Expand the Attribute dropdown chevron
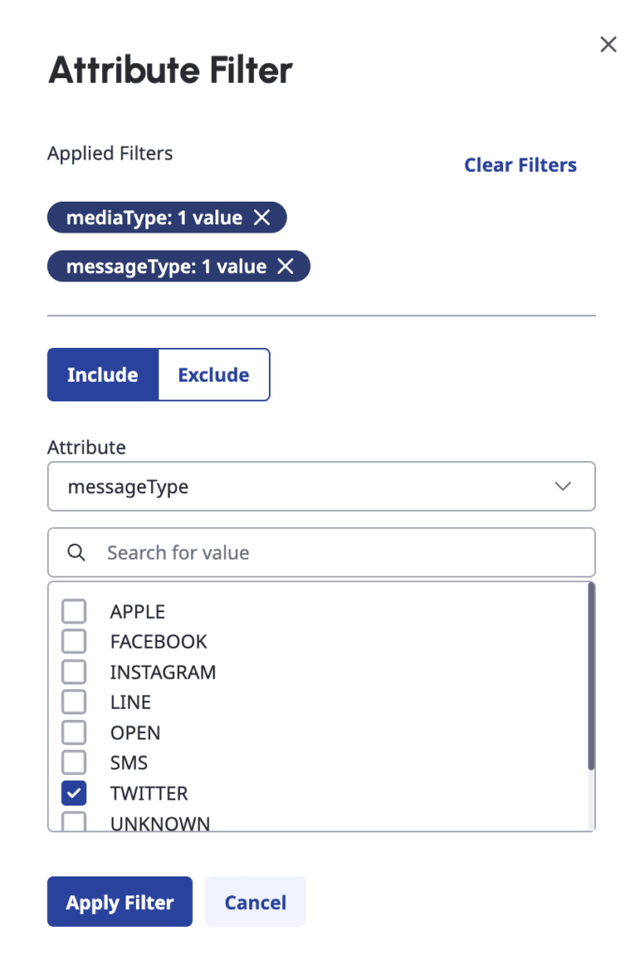The width and height of the screenshot is (640, 960). pyautogui.click(x=563, y=487)
